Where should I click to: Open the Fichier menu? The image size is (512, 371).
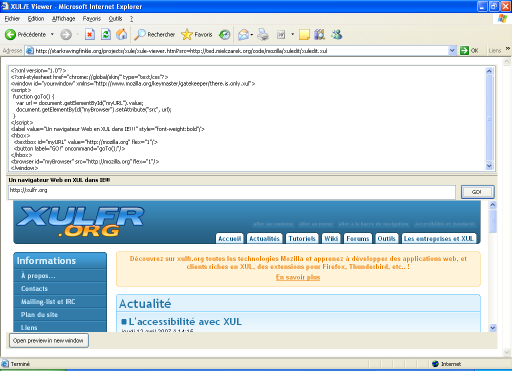coord(12,19)
